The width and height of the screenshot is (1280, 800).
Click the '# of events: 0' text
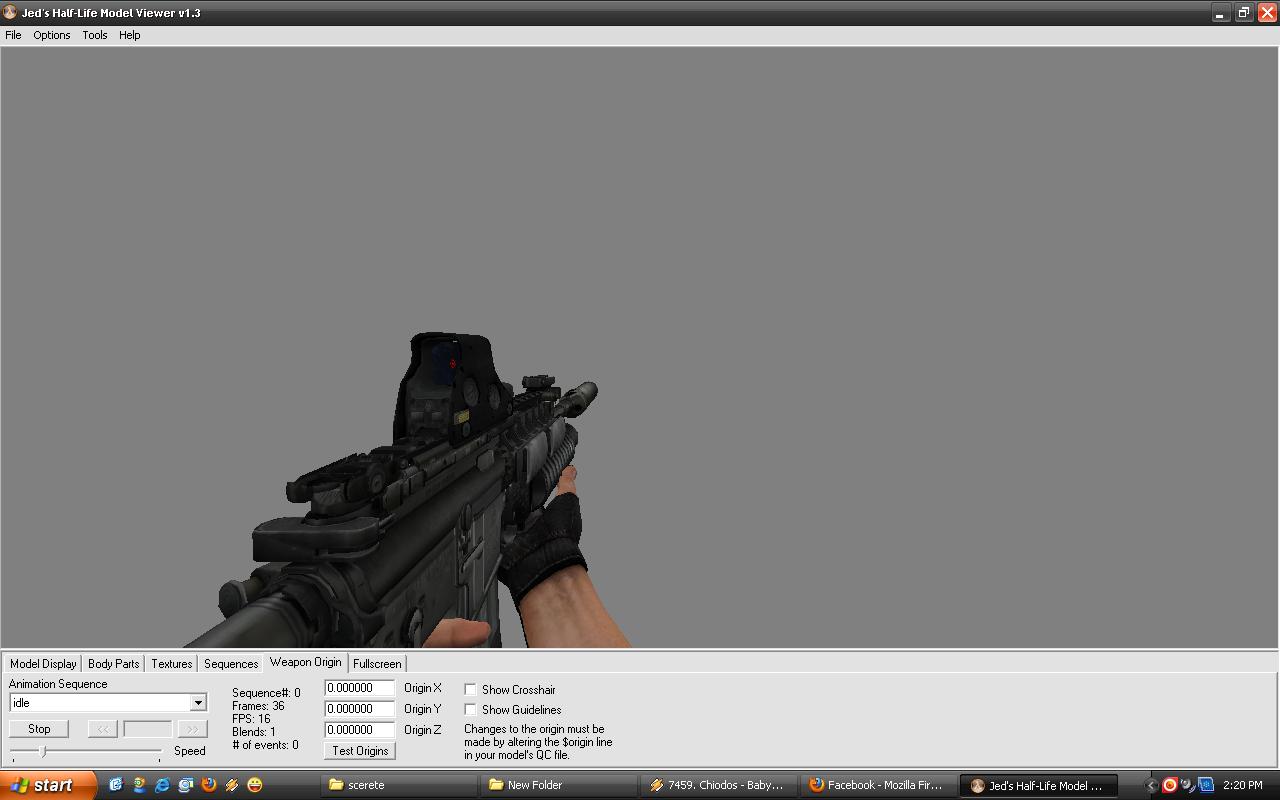(x=265, y=745)
